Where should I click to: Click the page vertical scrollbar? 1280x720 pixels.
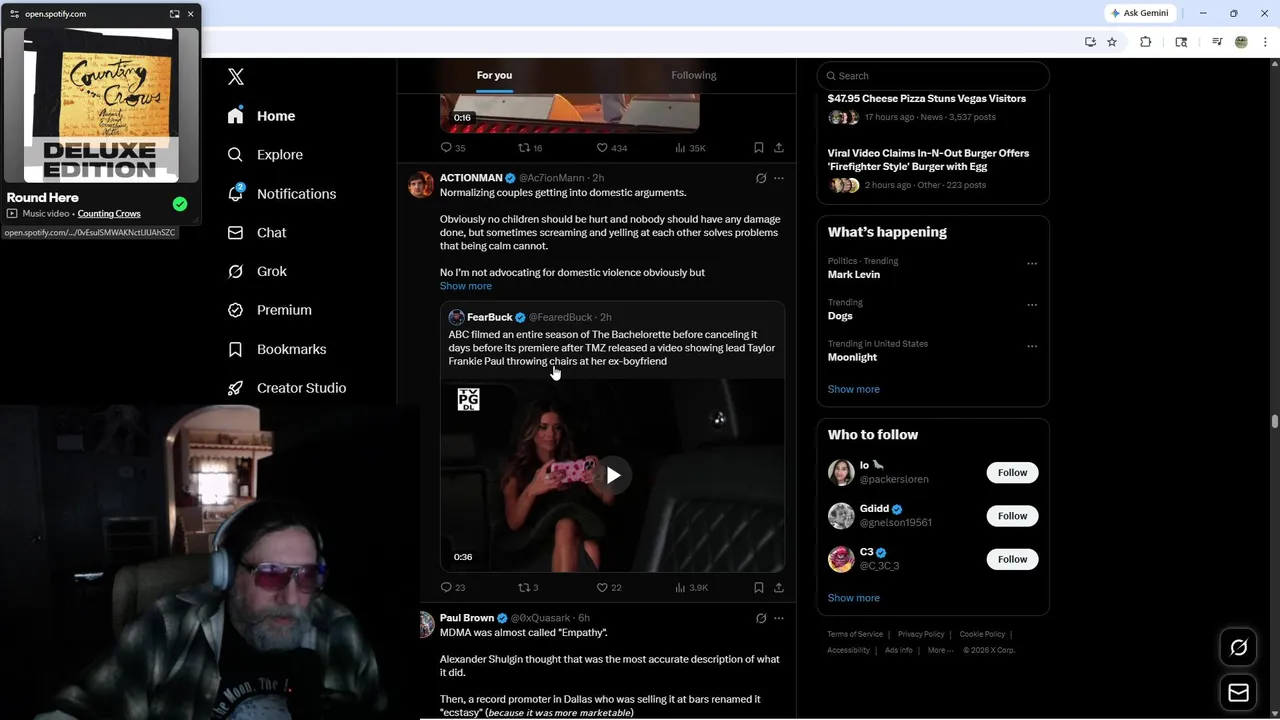point(1275,422)
